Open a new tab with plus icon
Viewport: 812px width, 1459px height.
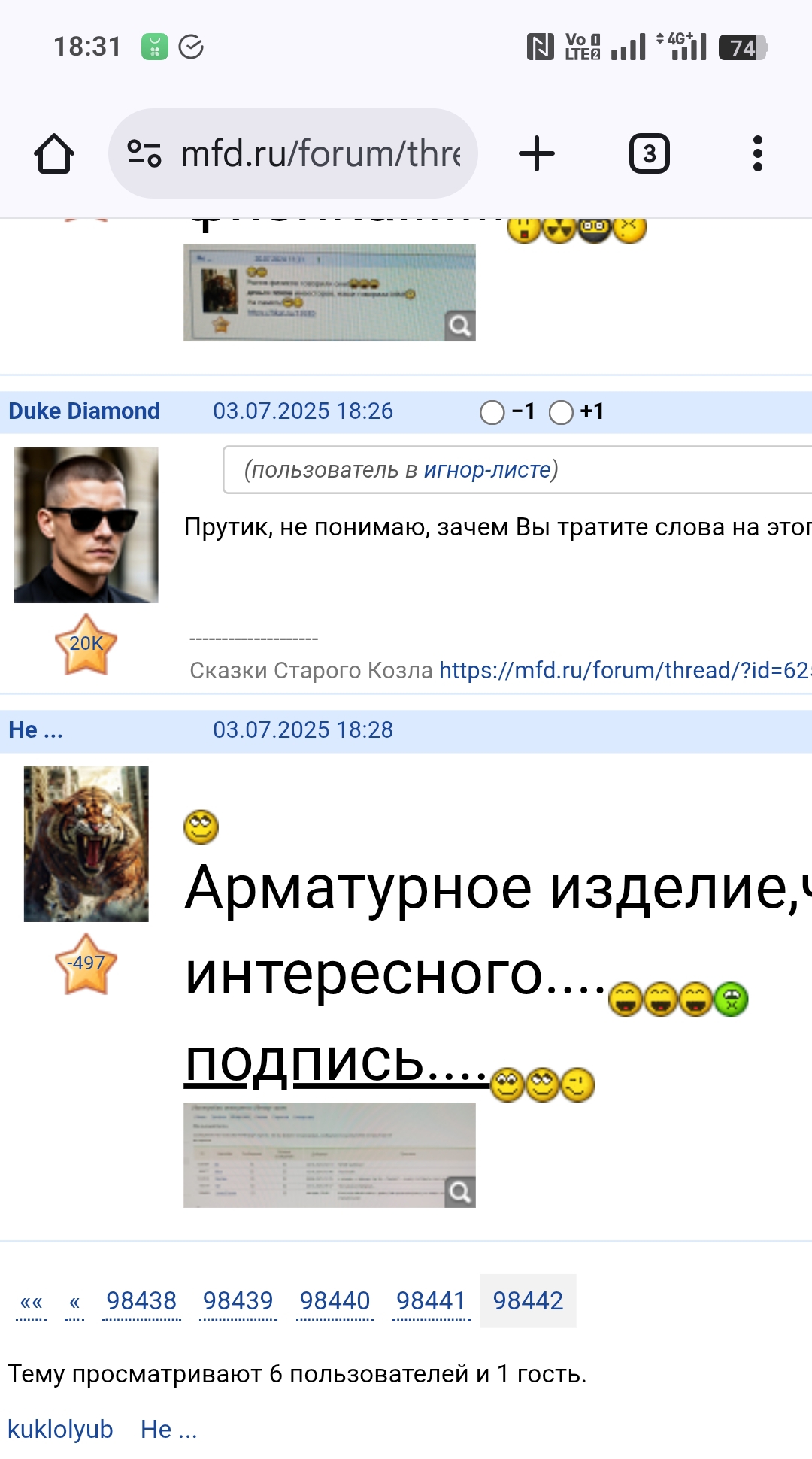point(537,153)
